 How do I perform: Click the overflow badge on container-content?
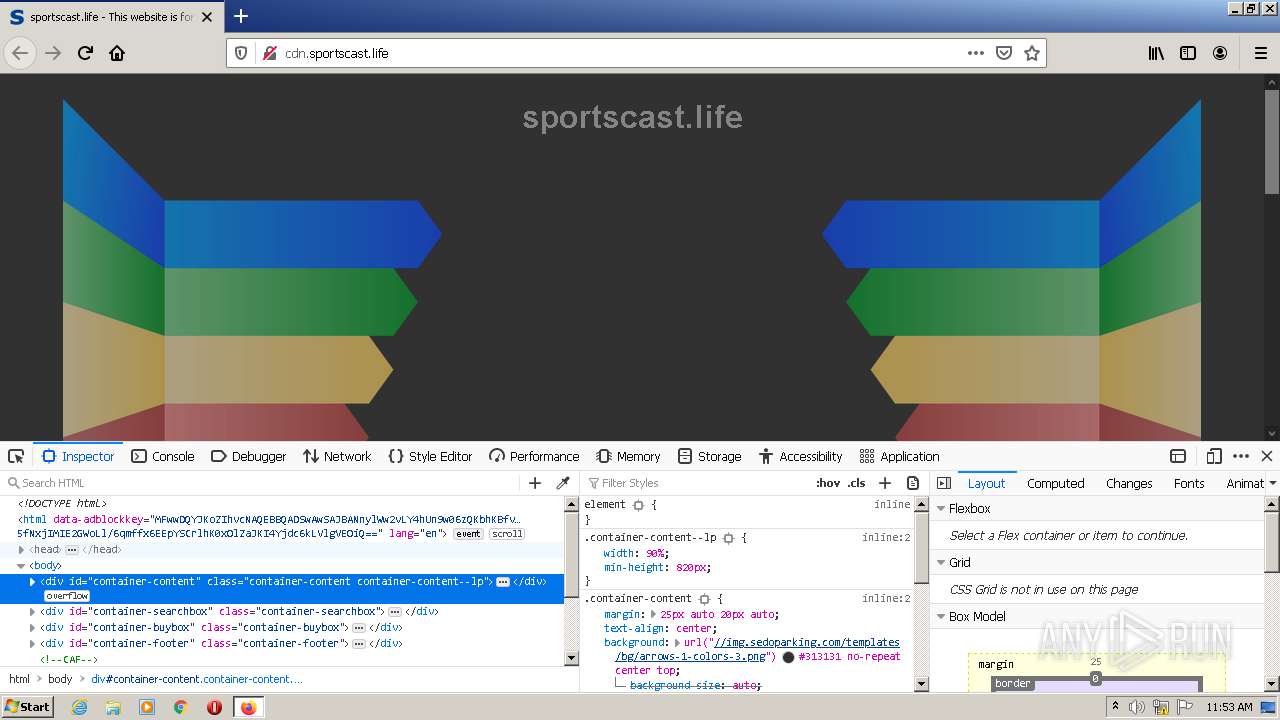pyautogui.click(x=67, y=596)
